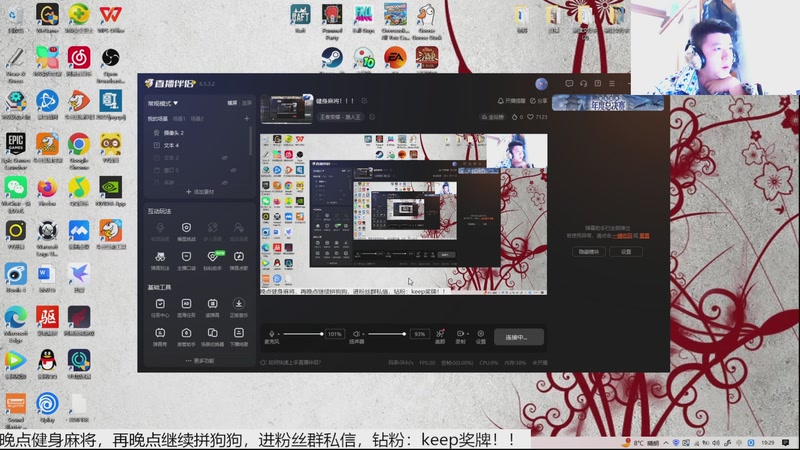Adjust the 麦克风 volume slider
The height and width of the screenshot is (450, 800).
pos(303,334)
